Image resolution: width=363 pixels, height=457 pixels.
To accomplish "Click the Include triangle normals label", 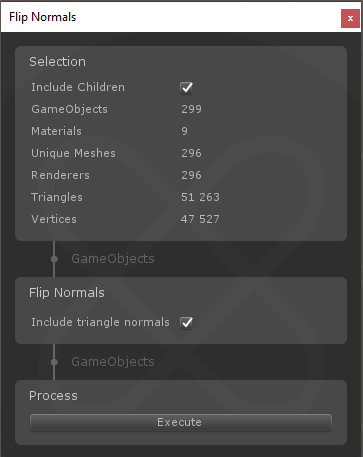I will (100, 322).
